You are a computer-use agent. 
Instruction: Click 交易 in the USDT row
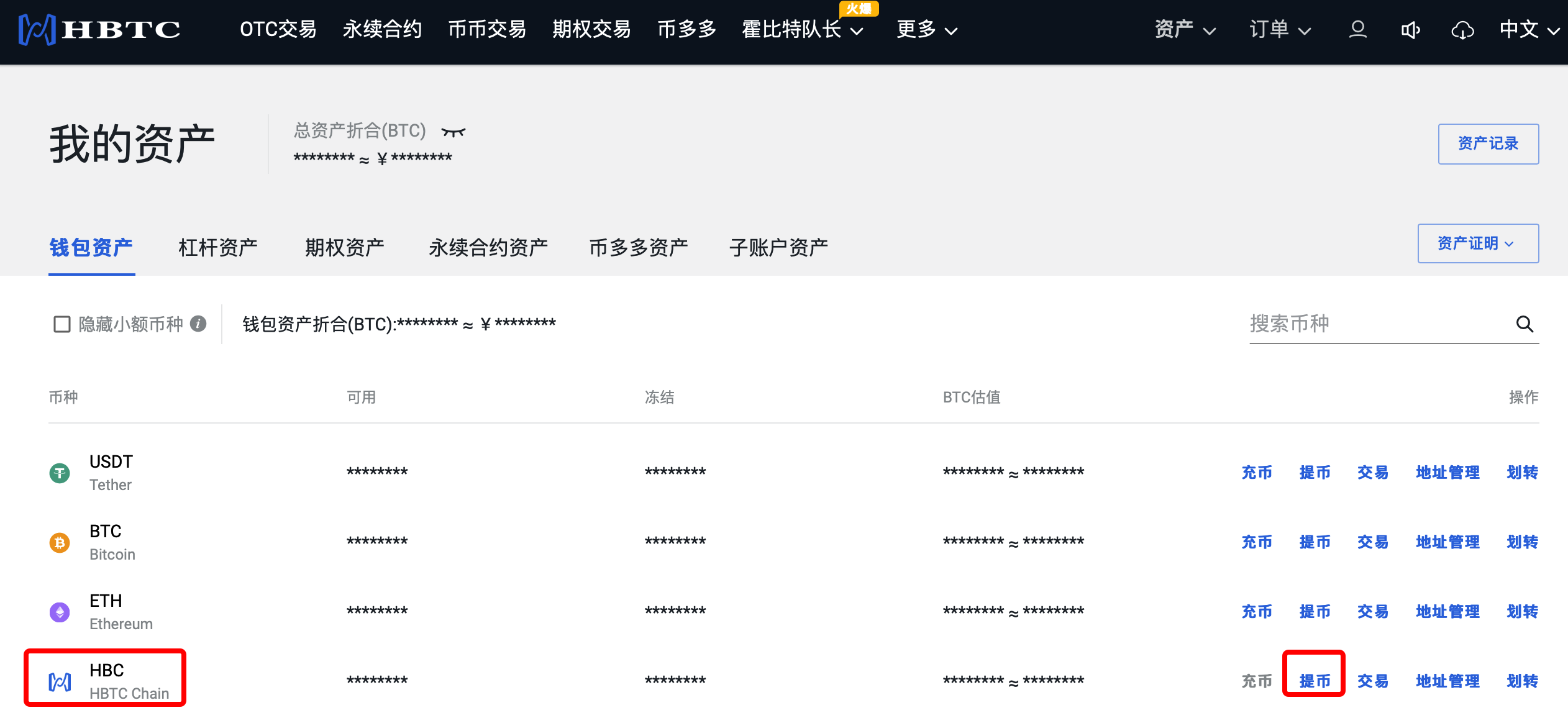coord(1373,473)
